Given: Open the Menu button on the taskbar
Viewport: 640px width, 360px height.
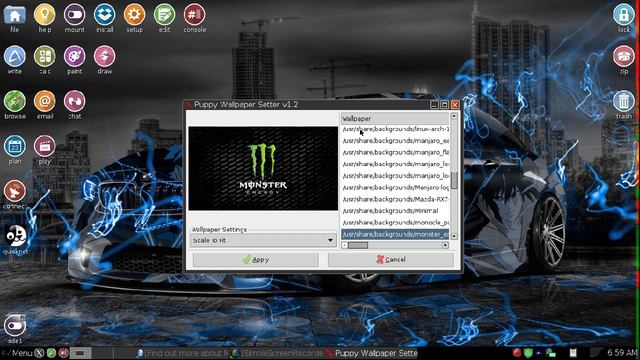Looking at the screenshot, I should pyautogui.click(x=21, y=353).
